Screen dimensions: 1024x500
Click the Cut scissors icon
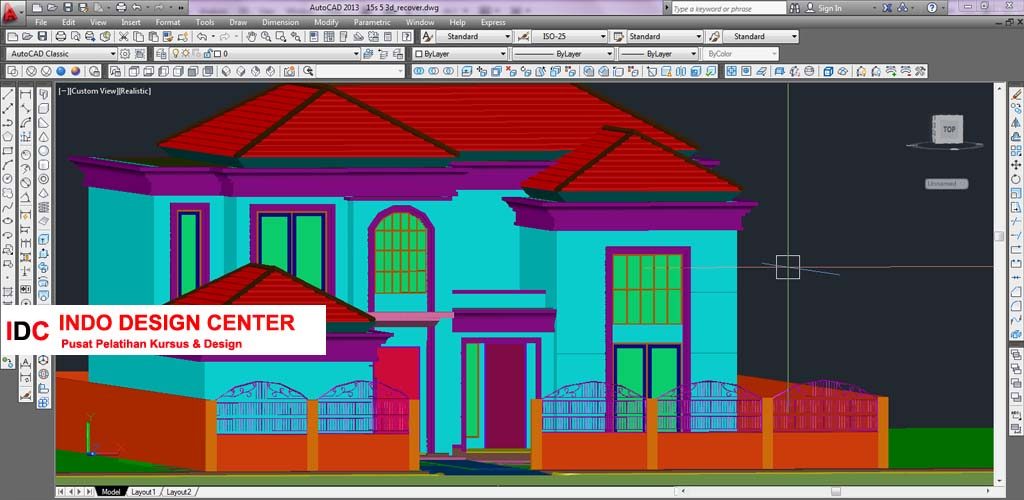click(123, 37)
